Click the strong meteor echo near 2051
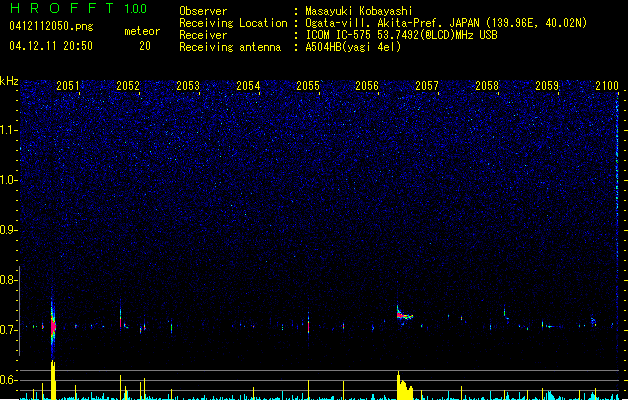 (x=53, y=327)
